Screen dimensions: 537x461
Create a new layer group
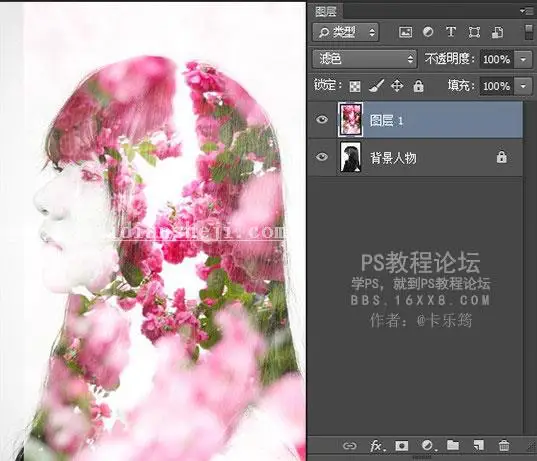click(x=453, y=445)
